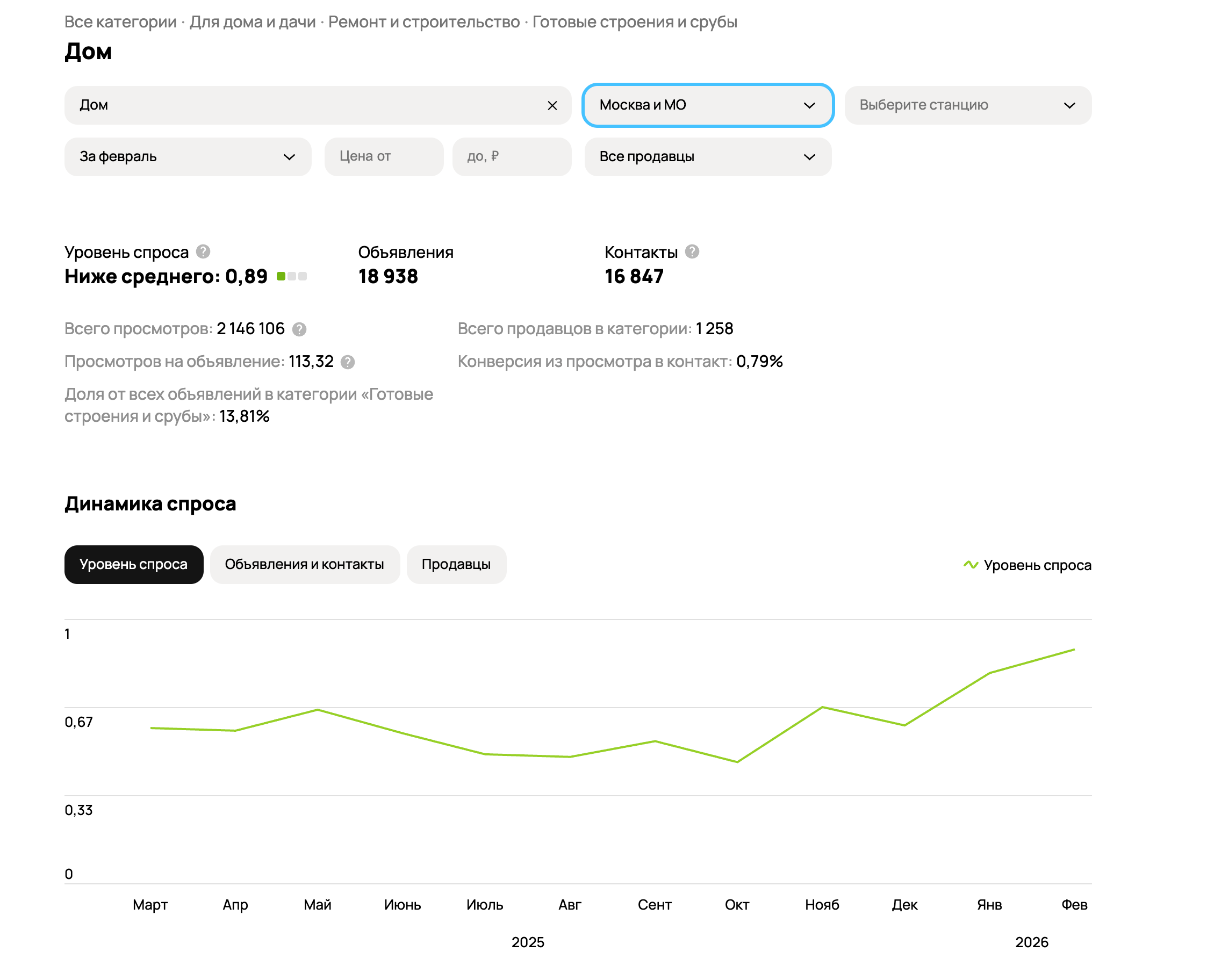Click help icon beside 'Всего просмотров'
This screenshot has width=1207, height=980.
click(x=299, y=329)
